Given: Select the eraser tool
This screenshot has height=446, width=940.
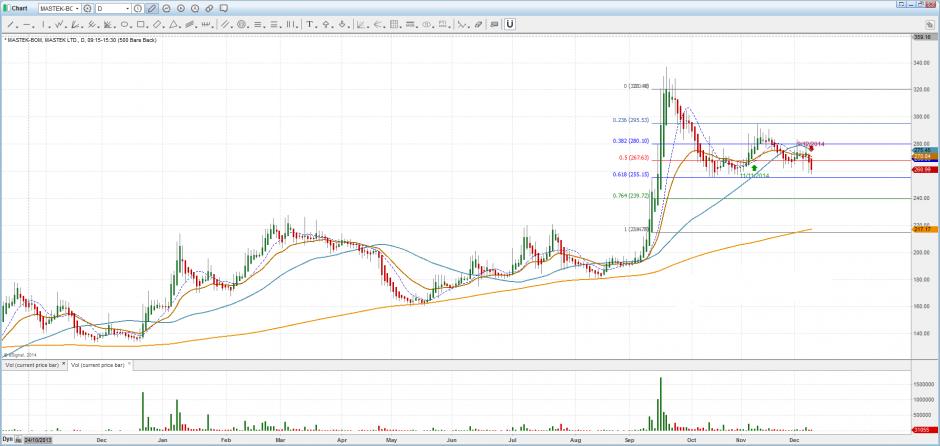Looking at the screenshot, I should pos(478,25).
